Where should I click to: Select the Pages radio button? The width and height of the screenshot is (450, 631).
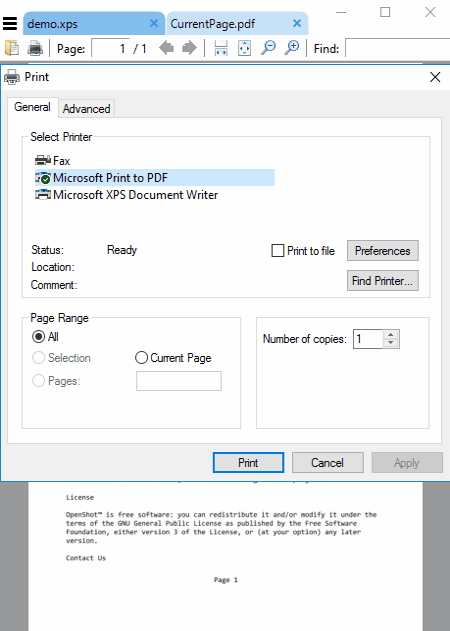pos(38,380)
